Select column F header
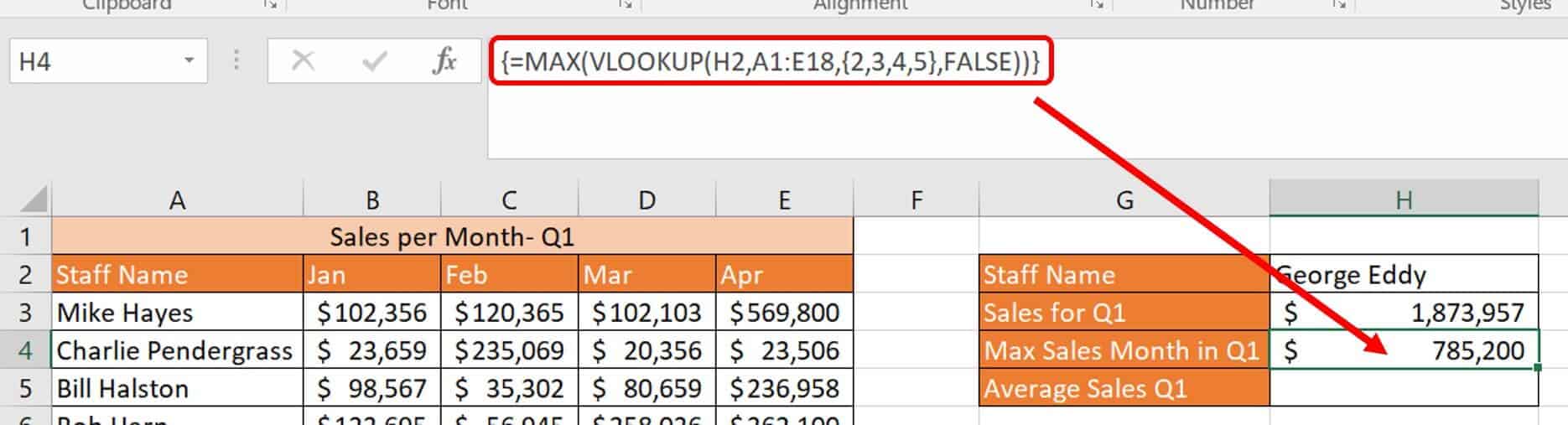Image resolution: width=1568 pixels, height=425 pixels. [916, 200]
